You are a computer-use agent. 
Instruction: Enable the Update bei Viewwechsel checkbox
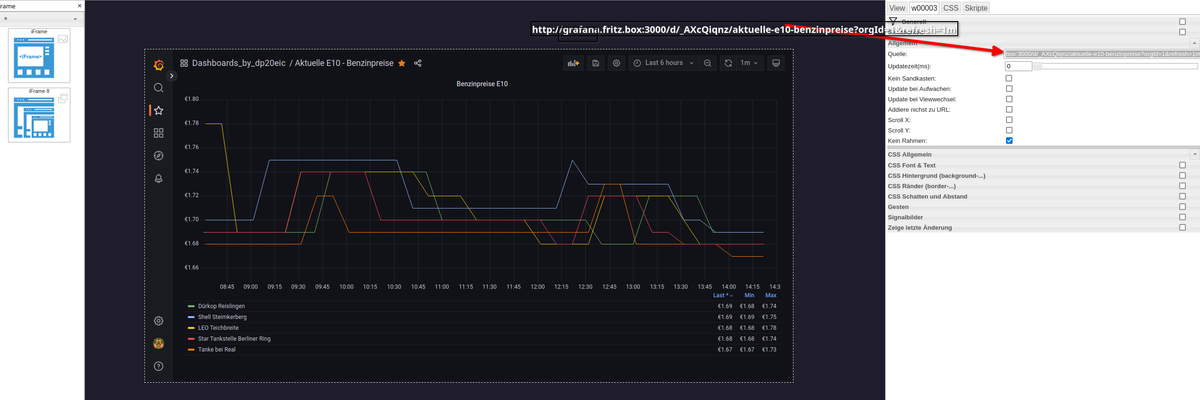(1009, 101)
